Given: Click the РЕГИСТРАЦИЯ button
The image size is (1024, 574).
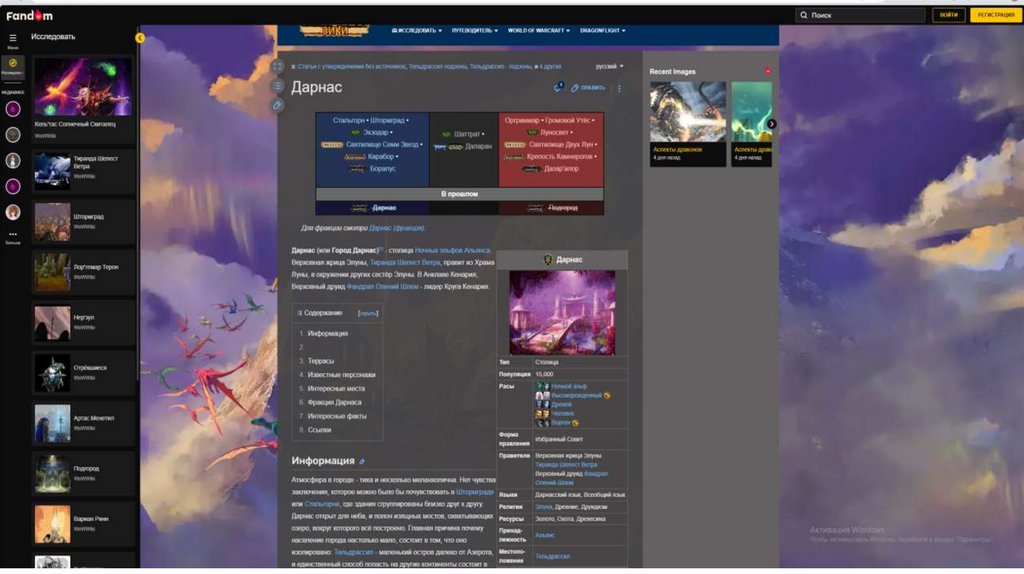Looking at the screenshot, I should pyautogui.click(x=996, y=14).
